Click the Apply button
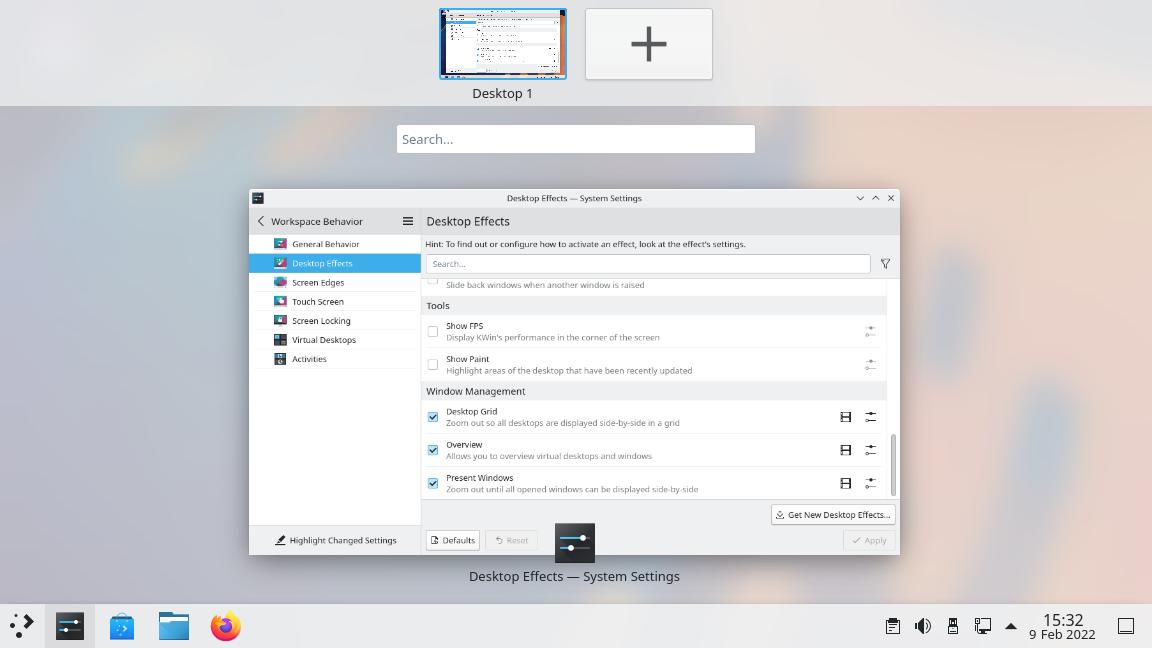This screenshot has width=1152, height=648. point(869,540)
